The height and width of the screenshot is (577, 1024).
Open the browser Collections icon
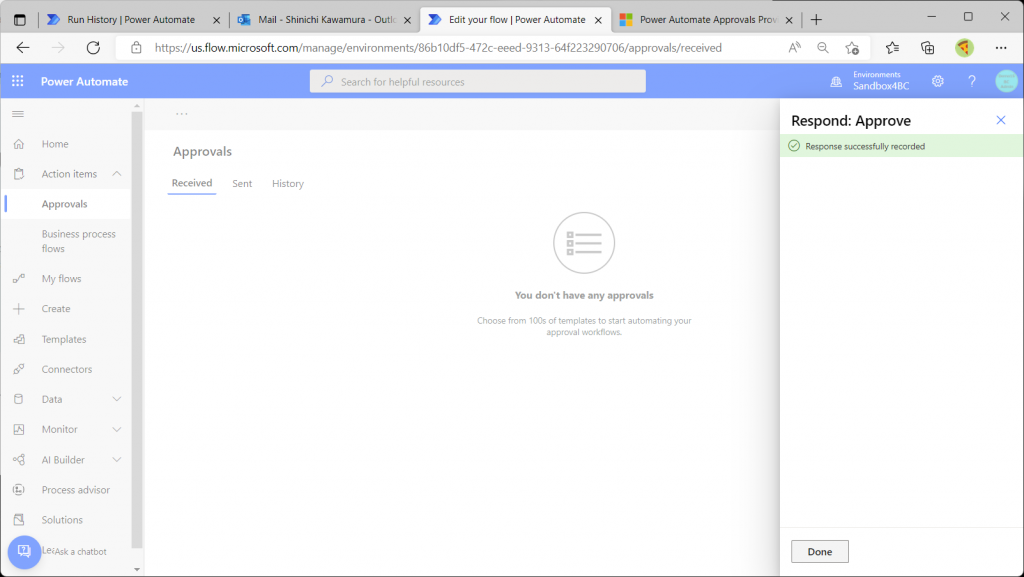tap(927, 48)
